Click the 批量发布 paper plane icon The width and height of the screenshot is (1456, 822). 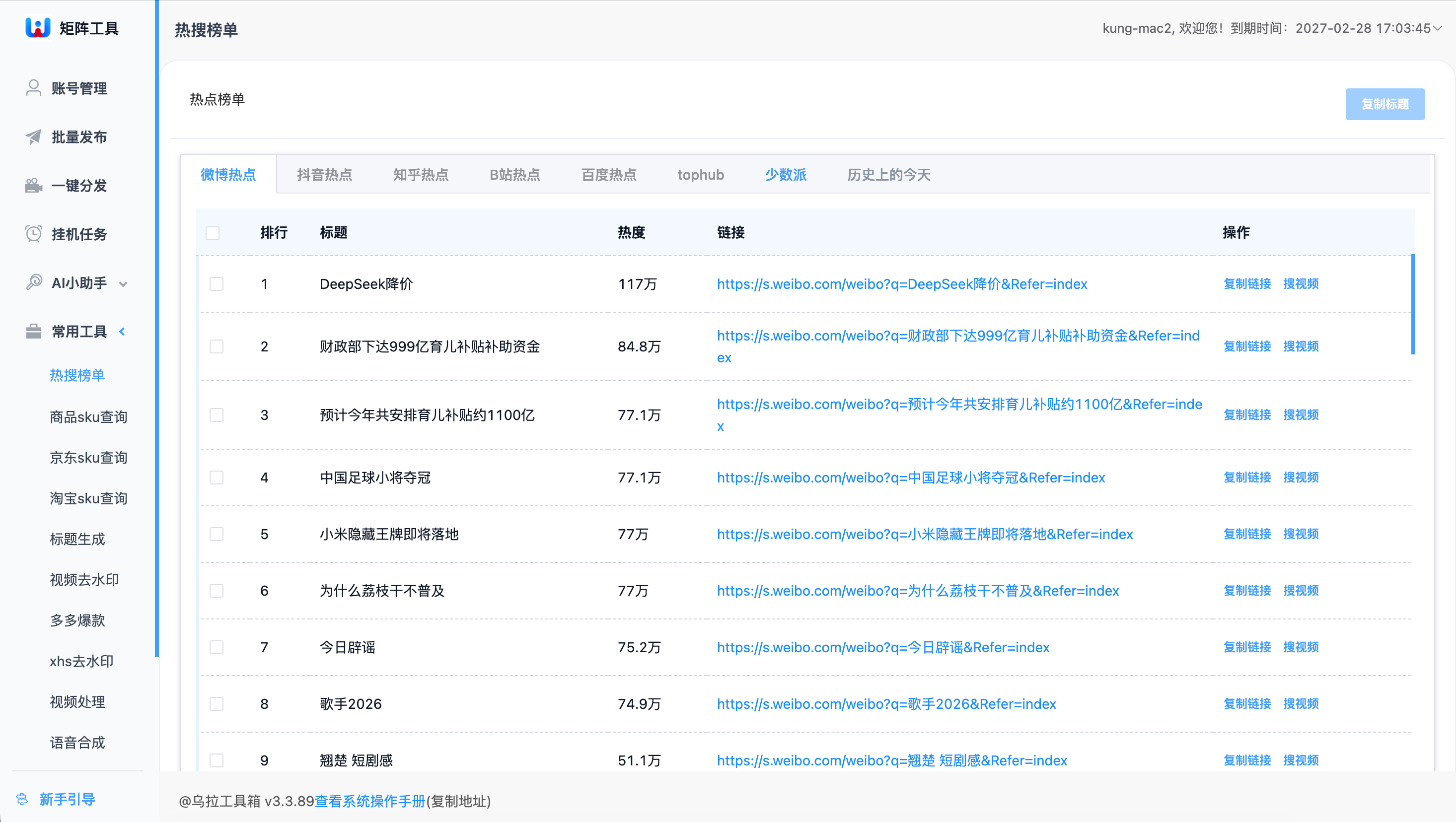click(33, 137)
